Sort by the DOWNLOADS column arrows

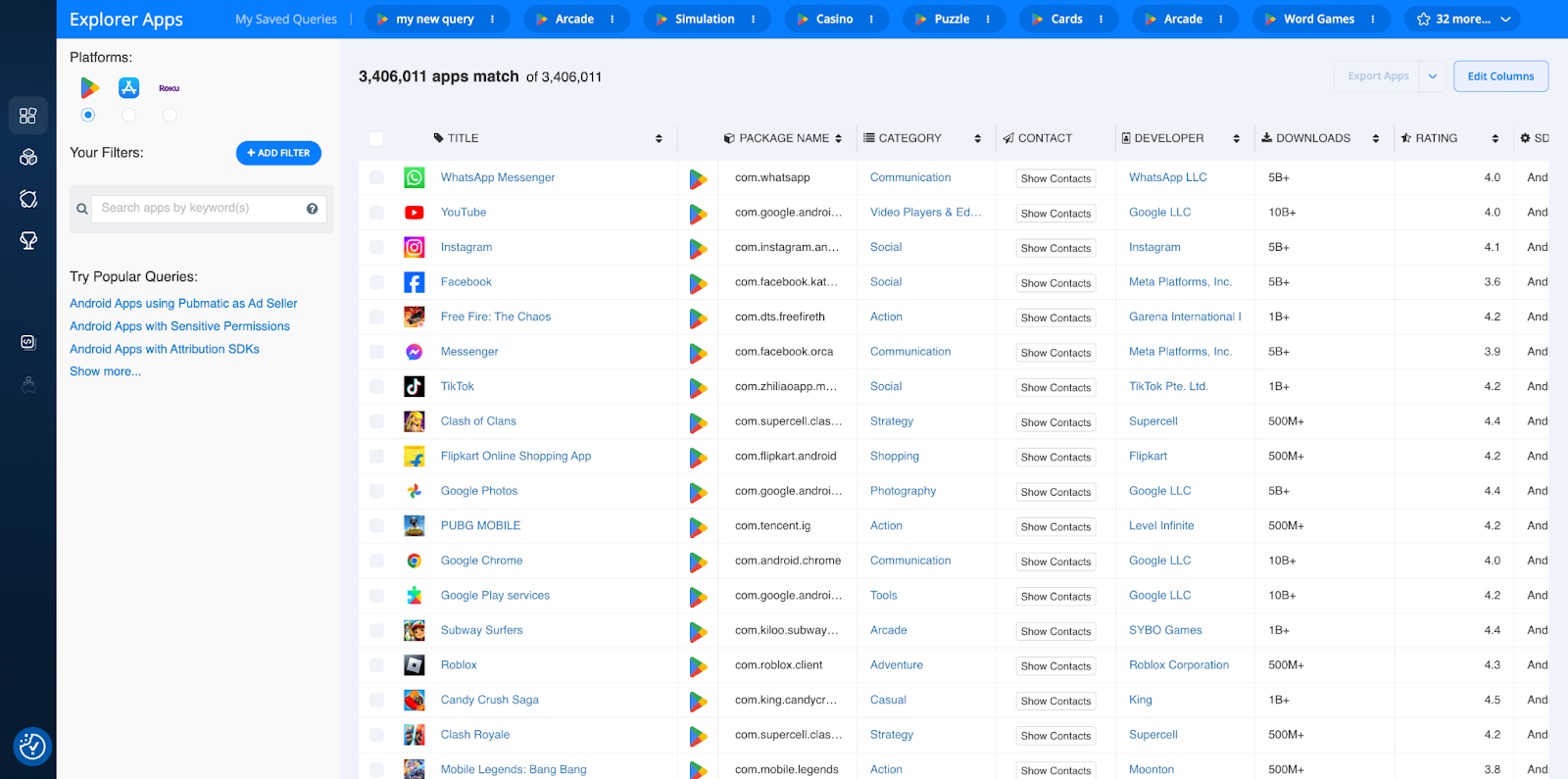(x=1376, y=138)
